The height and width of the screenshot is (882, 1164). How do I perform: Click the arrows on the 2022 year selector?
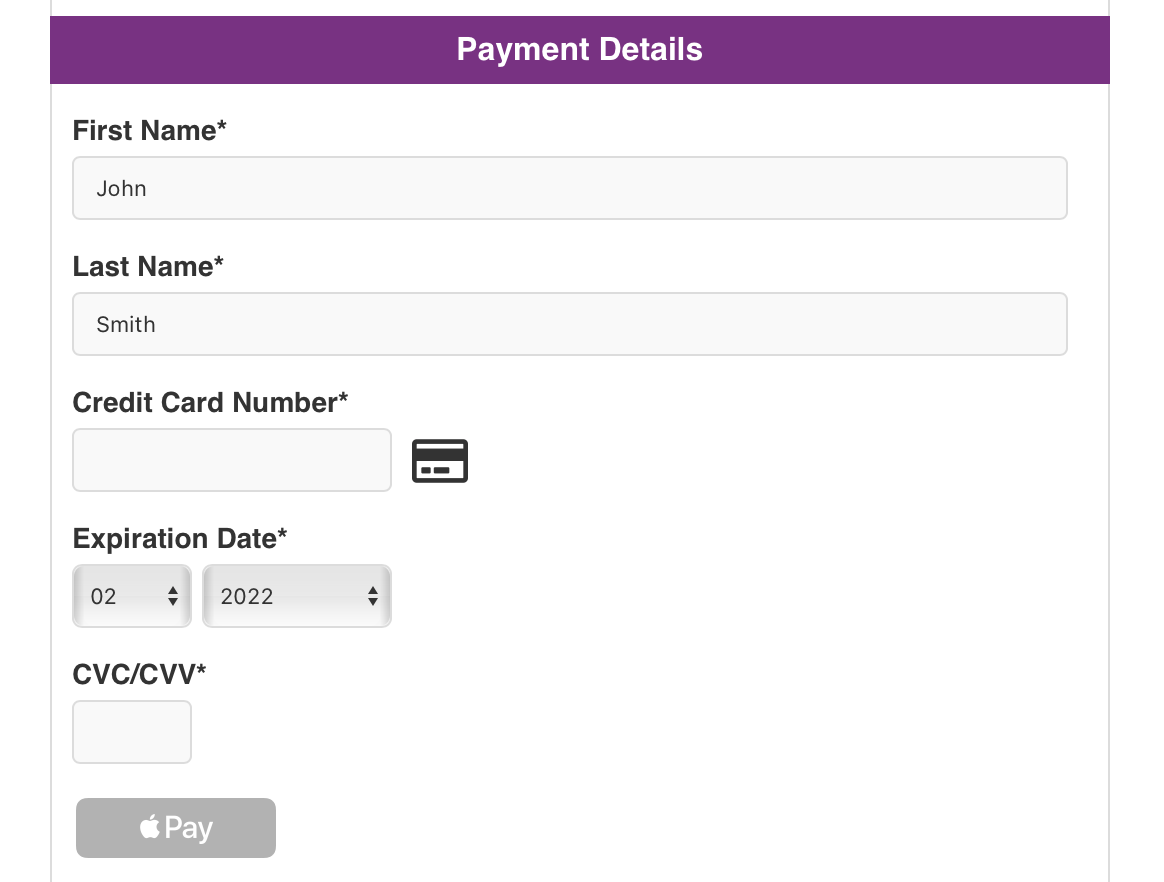(x=373, y=596)
